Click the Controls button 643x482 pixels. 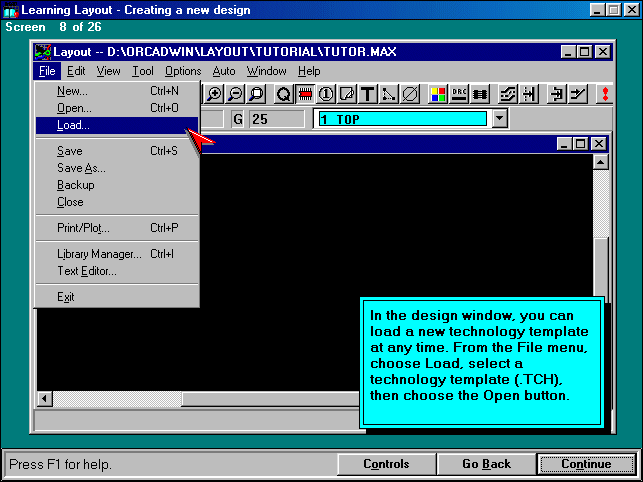(x=386, y=464)
